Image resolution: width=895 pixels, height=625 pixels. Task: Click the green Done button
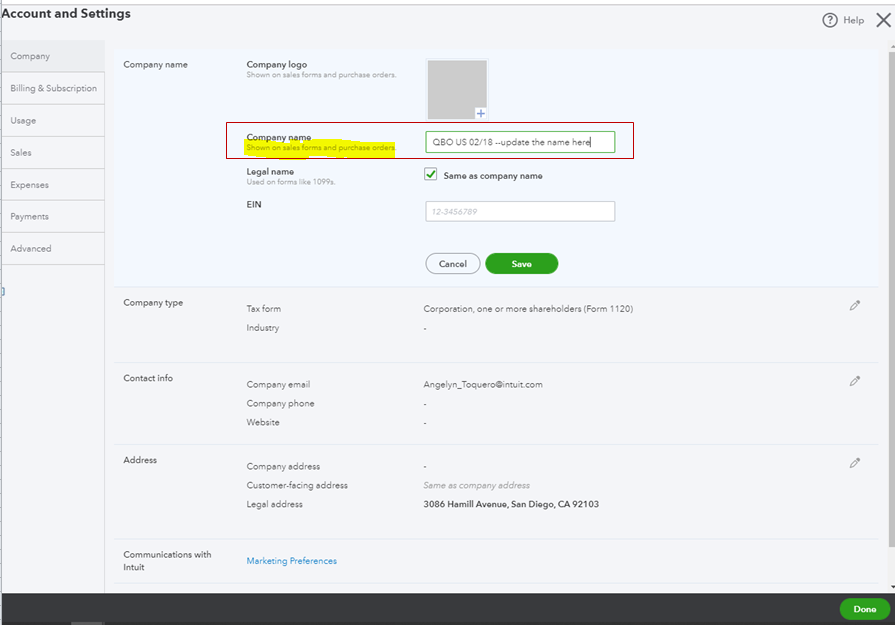click(x=864, y=609)
